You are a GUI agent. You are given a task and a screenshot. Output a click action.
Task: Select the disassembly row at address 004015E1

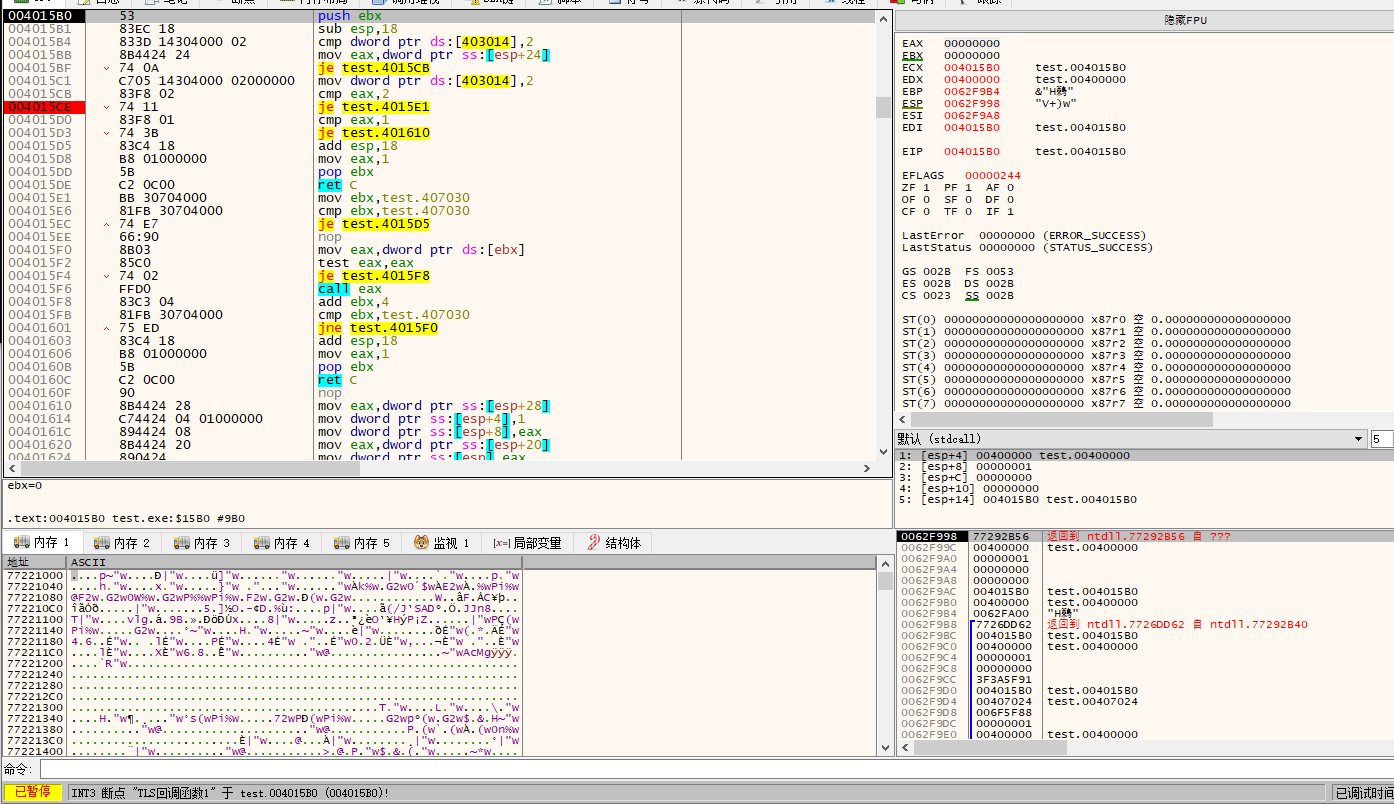[440, 198]
